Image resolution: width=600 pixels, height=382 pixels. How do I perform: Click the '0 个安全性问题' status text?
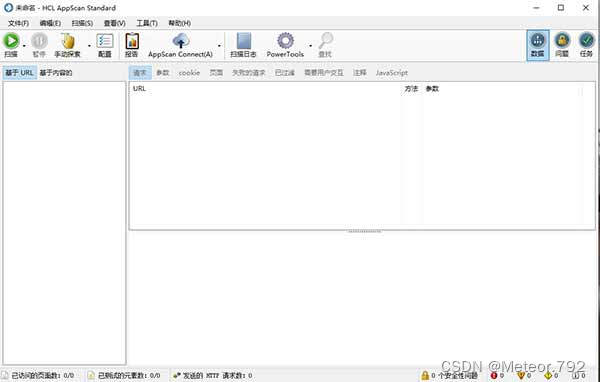click(x=455, y=376)
